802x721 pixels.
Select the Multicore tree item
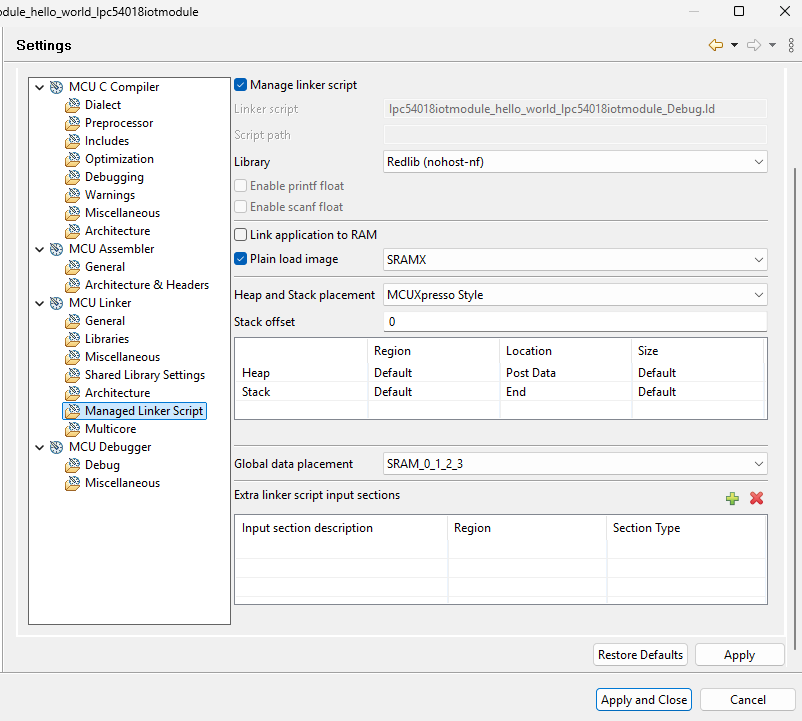110,429
